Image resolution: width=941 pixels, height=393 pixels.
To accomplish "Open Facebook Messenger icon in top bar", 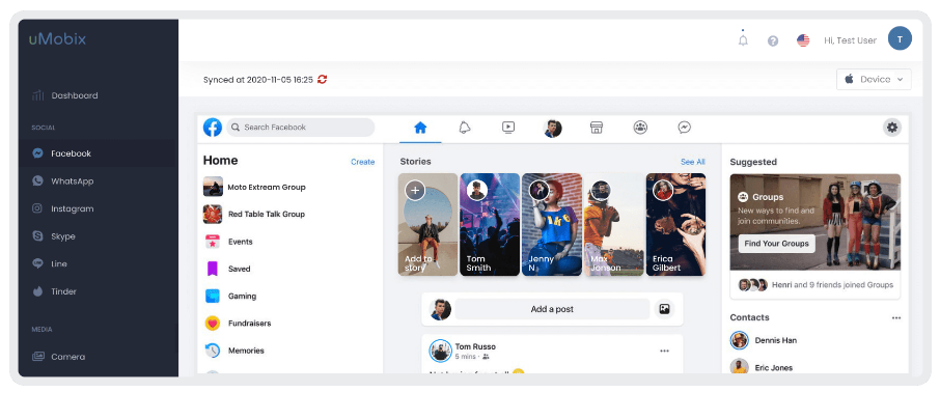I will point(684,127).
